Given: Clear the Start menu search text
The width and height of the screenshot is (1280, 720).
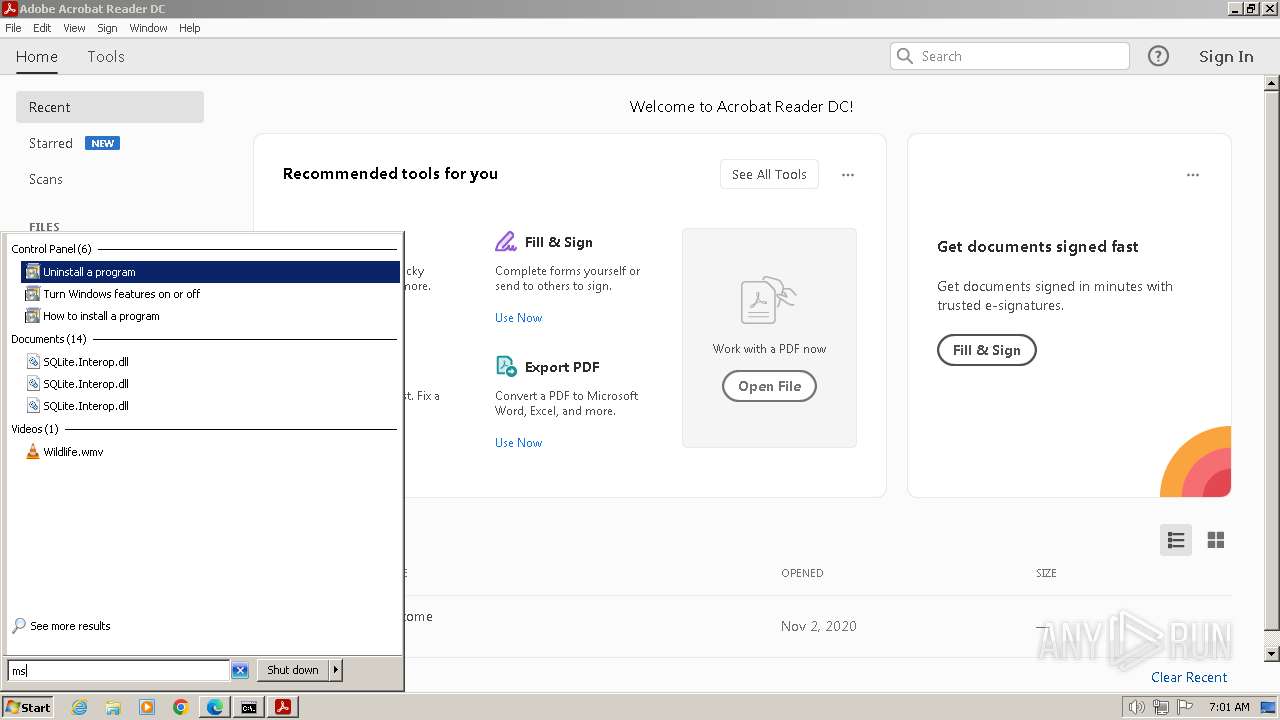Looking at the screenshot, I should 240,670.
